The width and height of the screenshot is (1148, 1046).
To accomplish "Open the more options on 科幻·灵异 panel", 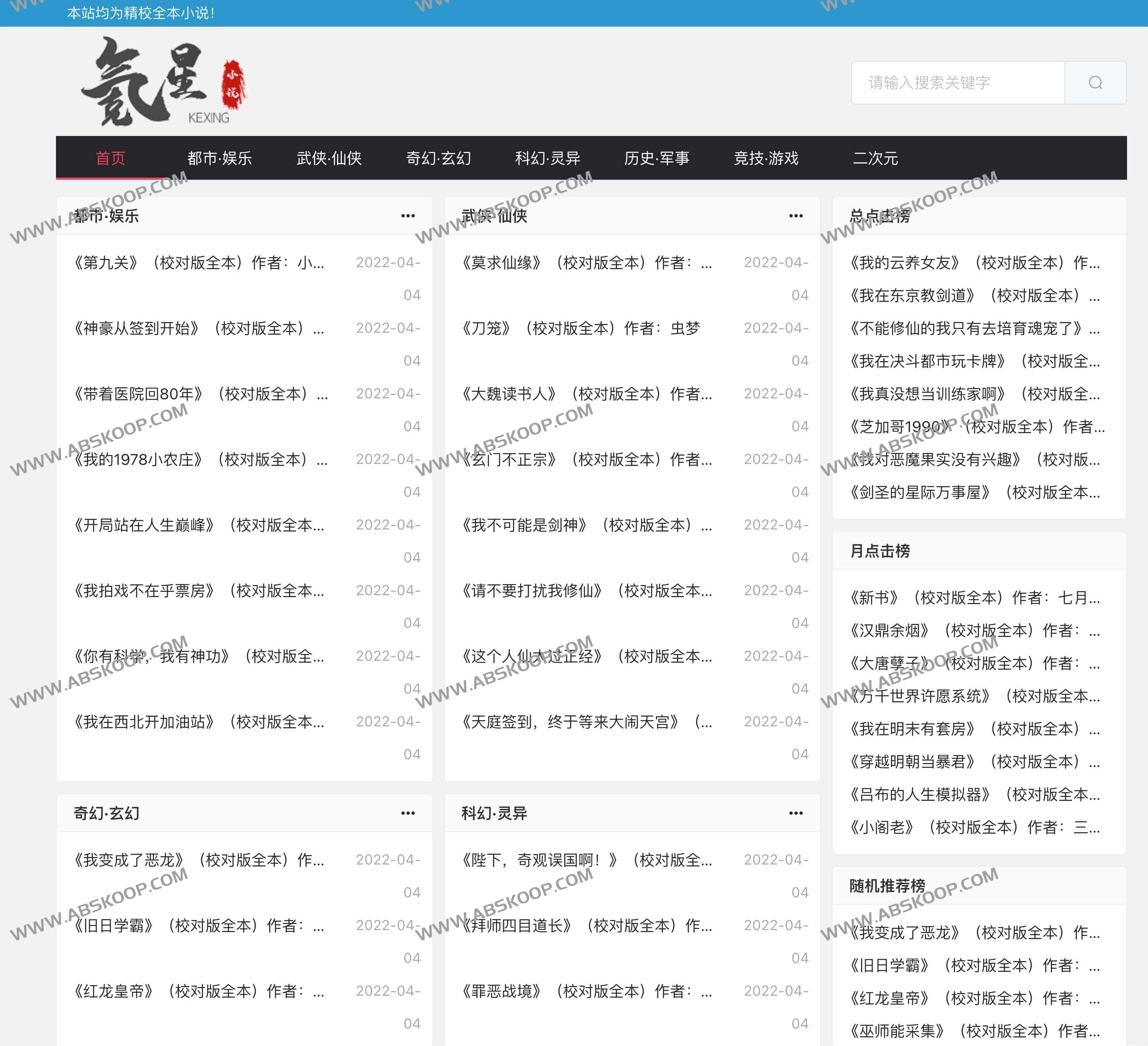I will (796, 813).
